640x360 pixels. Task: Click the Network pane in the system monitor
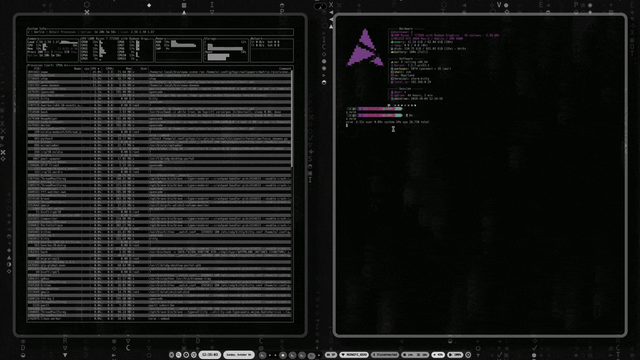(x=271, y=50)
